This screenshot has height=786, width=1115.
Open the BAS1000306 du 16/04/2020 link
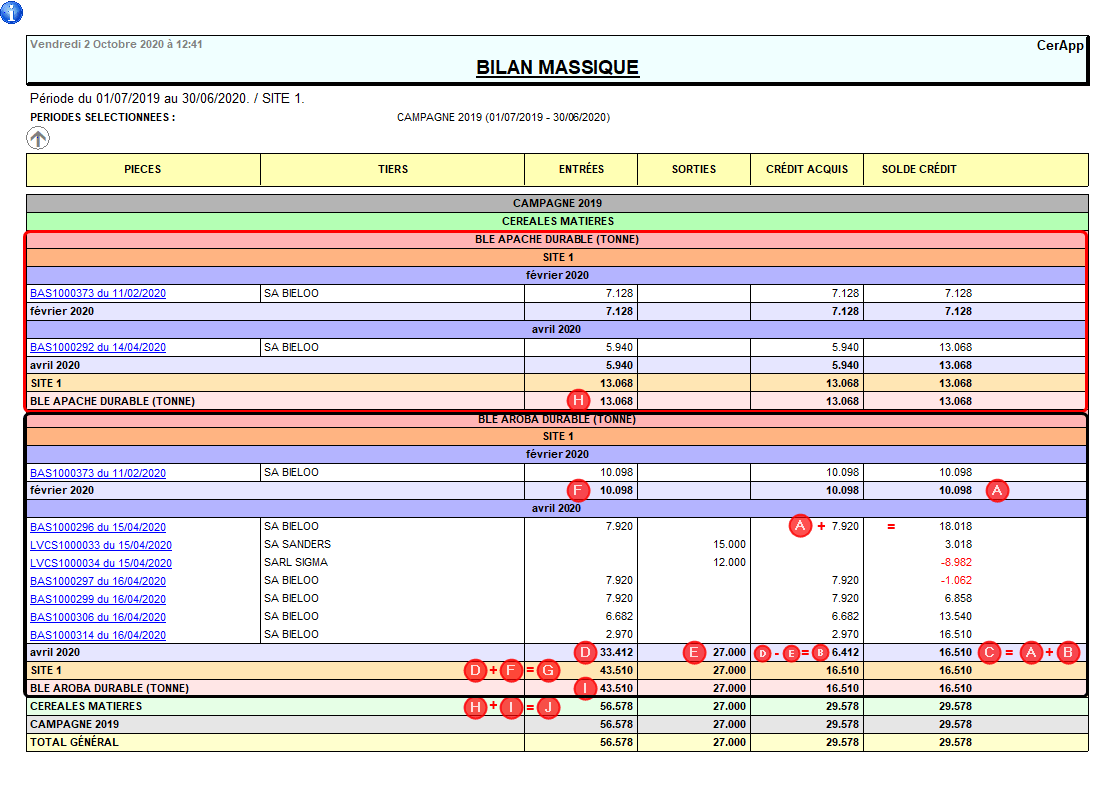pyautogui.click(x=97, y=617)
